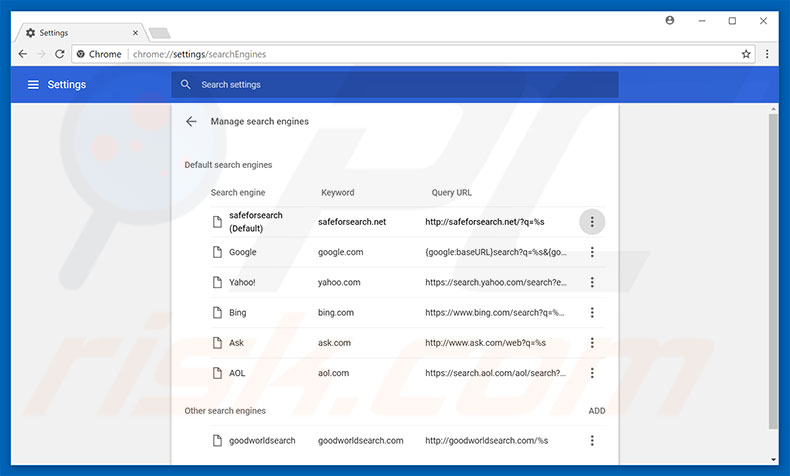This screenshot has height=476, width=790.
Task: Select the goodworldsearch engine name
Action: coord(262,440)
